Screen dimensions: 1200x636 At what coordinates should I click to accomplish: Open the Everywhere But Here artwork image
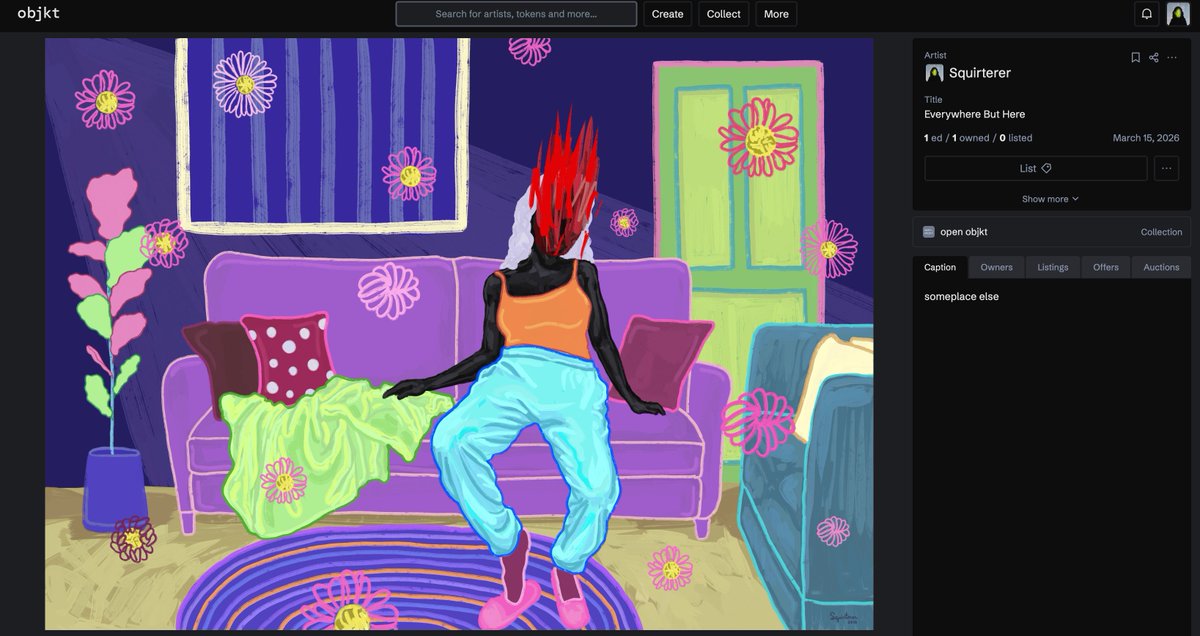point(459,334)
